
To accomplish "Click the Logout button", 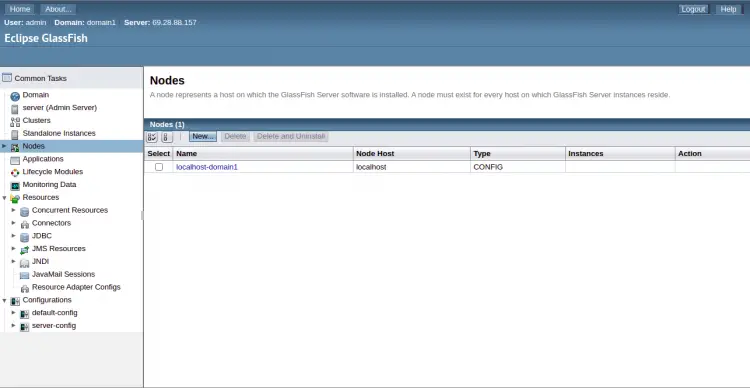I will pyautogui.click(x=693, y=9).
